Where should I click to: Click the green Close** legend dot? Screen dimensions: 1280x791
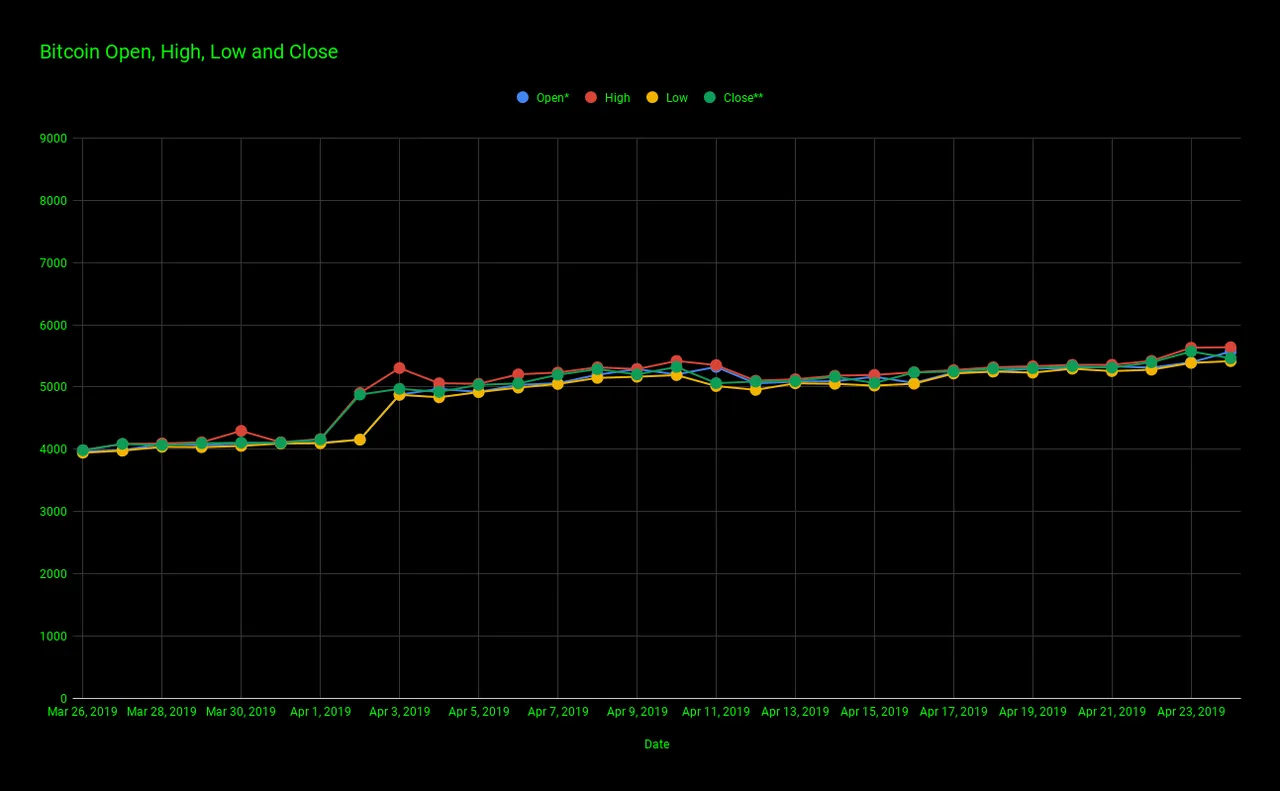tap(710, 97)
